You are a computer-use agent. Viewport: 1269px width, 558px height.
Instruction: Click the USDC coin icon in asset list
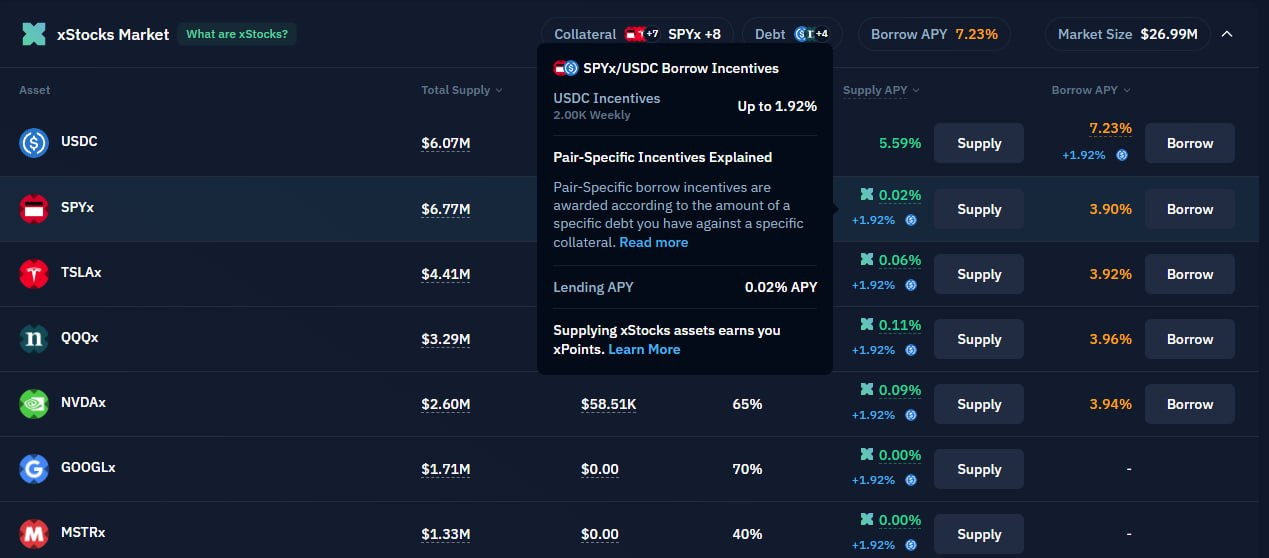pyautogui.click(x=34, y=143)
